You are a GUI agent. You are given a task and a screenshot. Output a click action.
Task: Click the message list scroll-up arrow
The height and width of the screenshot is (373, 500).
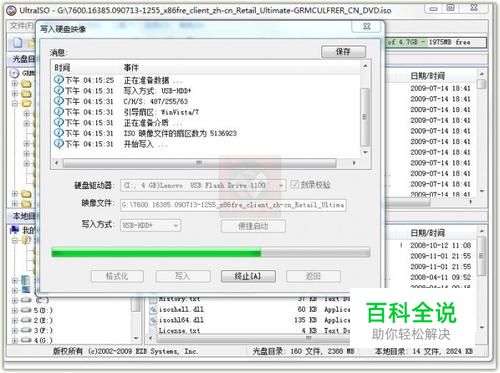[365, 66]
